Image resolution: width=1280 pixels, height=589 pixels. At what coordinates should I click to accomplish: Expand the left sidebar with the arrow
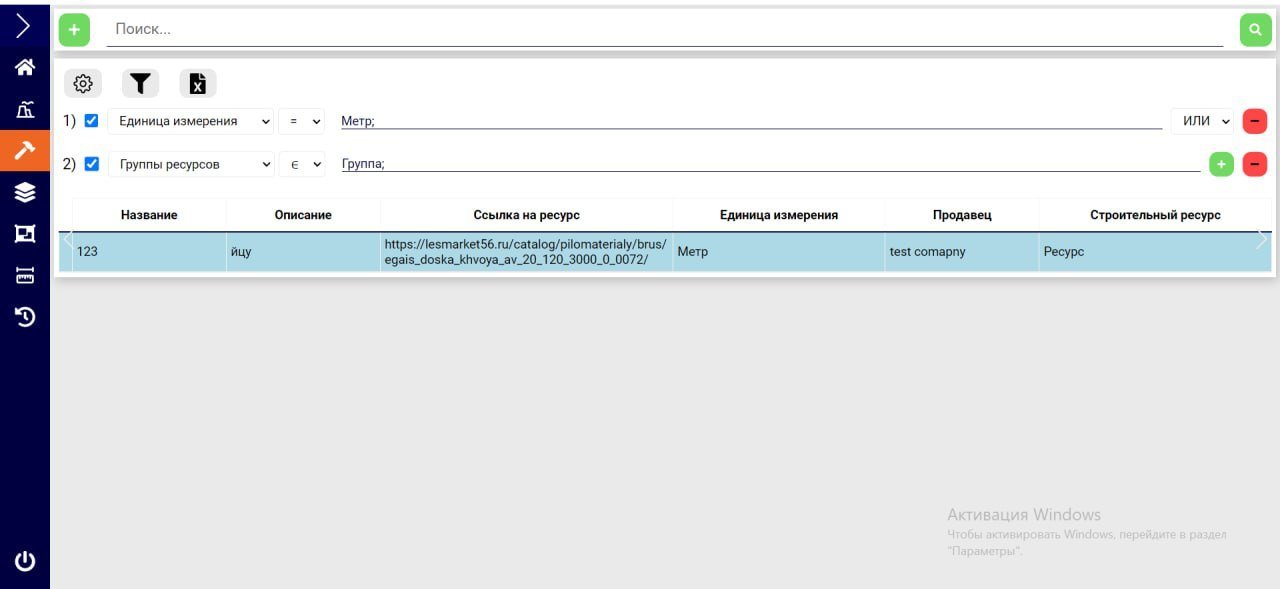24,25
